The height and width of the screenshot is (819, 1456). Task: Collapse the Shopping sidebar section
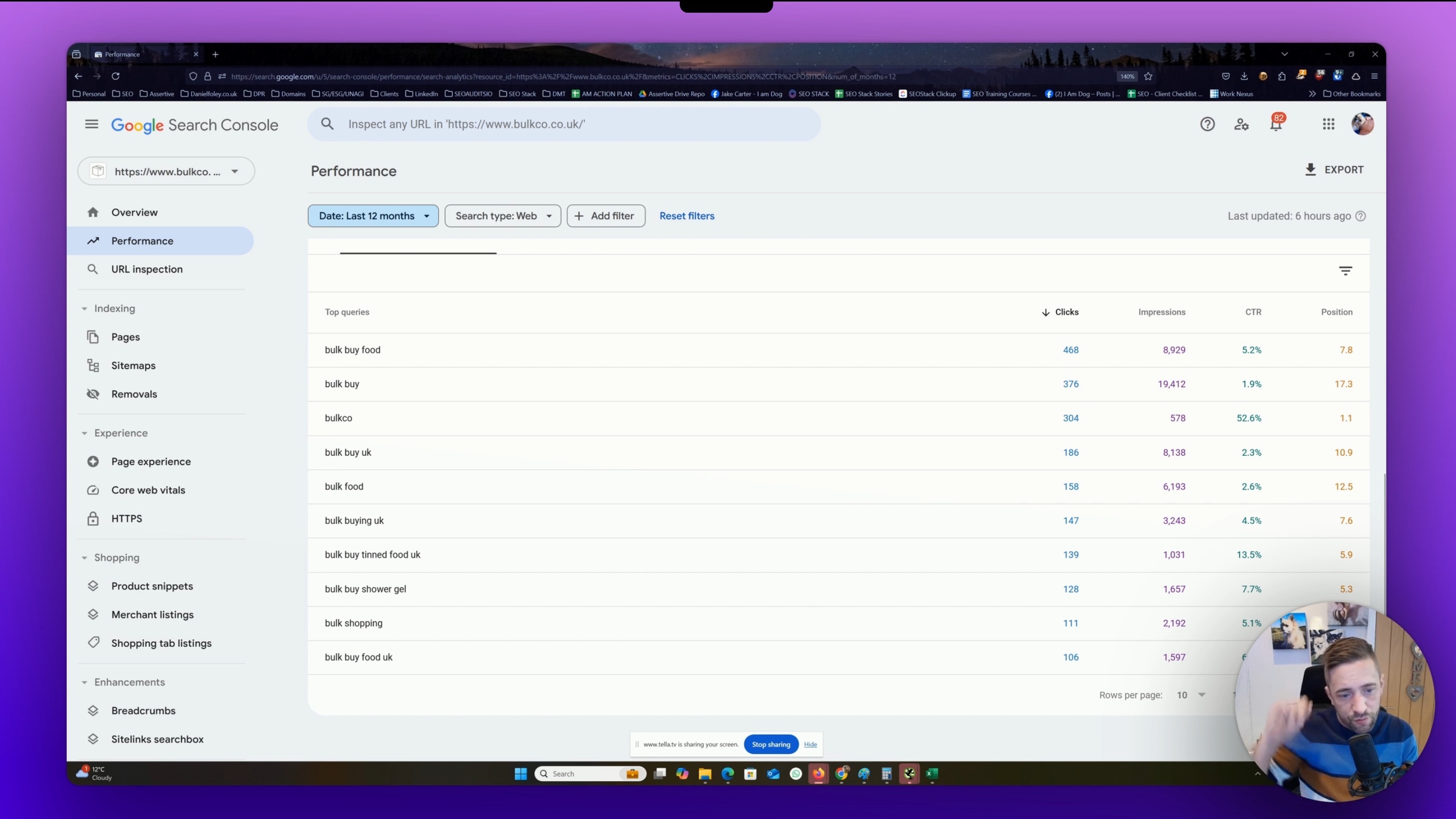pos(85,557)
